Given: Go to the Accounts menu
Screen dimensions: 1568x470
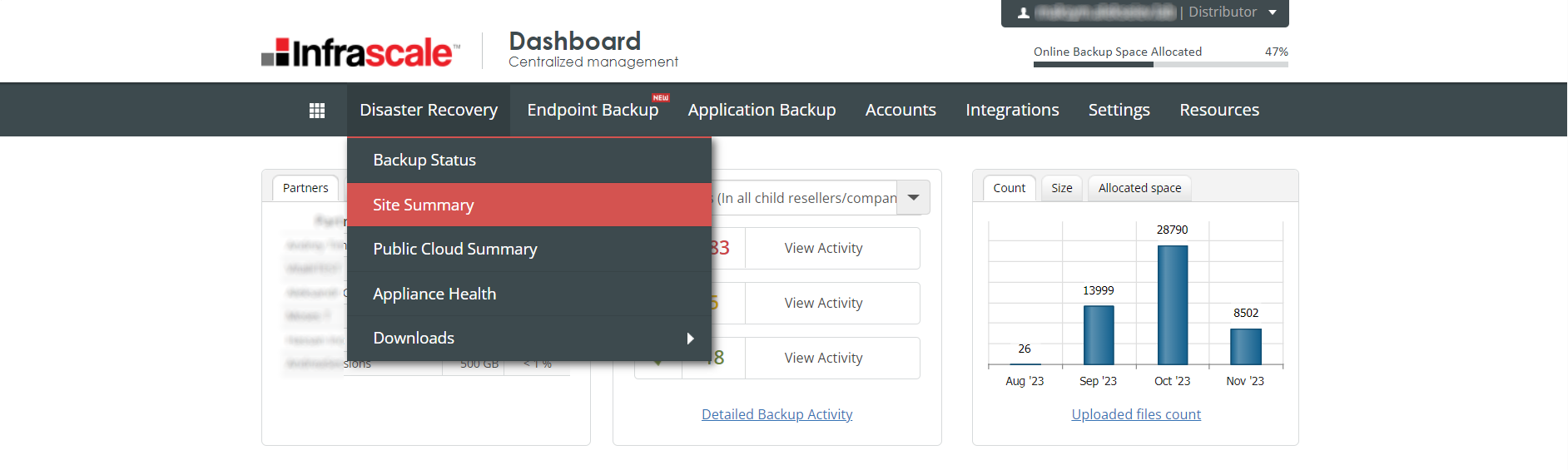Looking at the screenshot, I should [x=901, y=110].
